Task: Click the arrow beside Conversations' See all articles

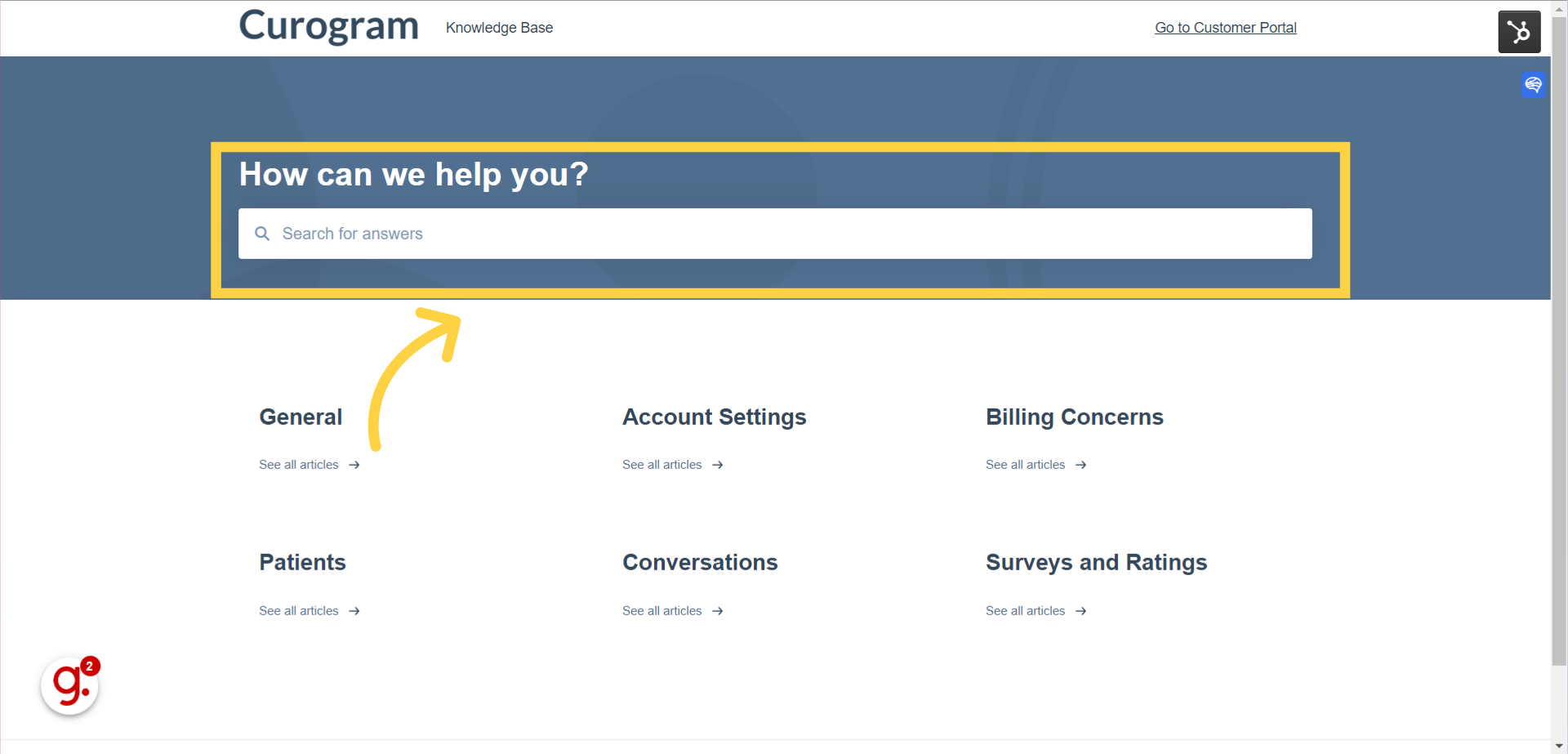Action: [x=718, y=611]
